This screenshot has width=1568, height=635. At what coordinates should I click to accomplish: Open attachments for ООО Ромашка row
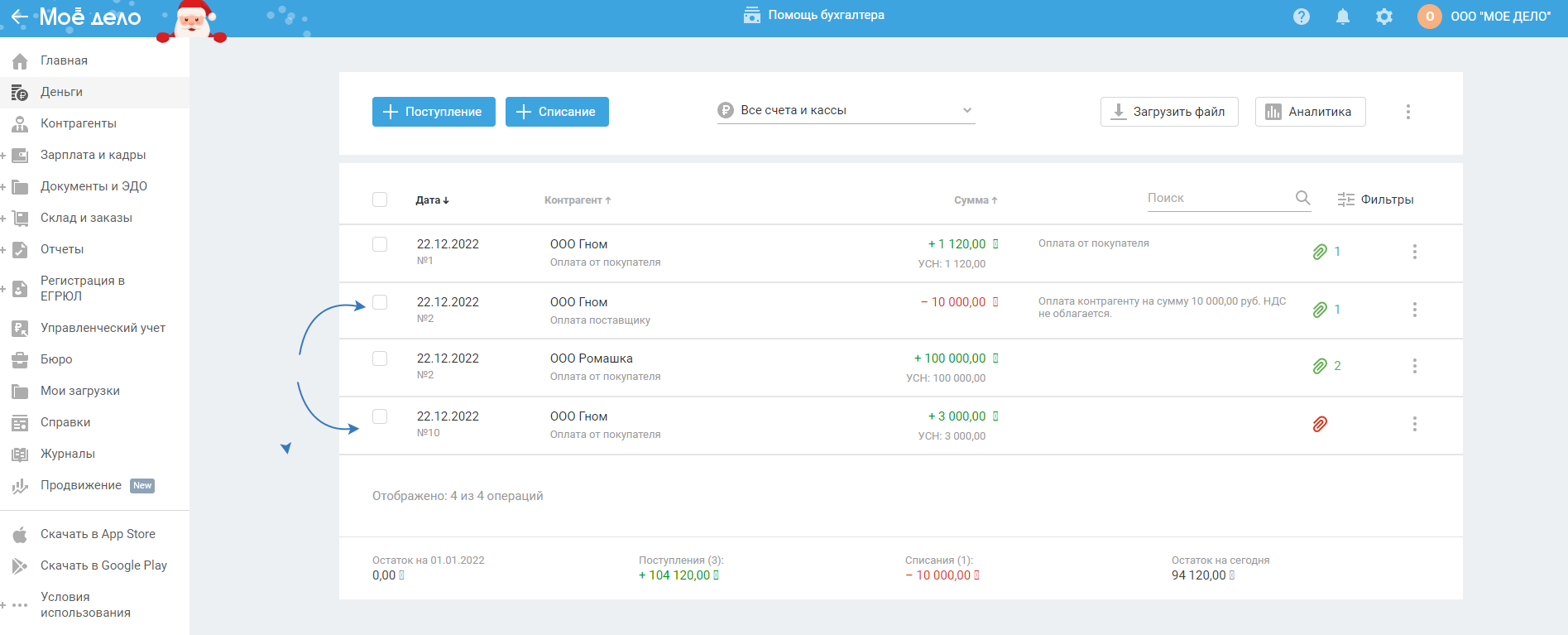1321,366
